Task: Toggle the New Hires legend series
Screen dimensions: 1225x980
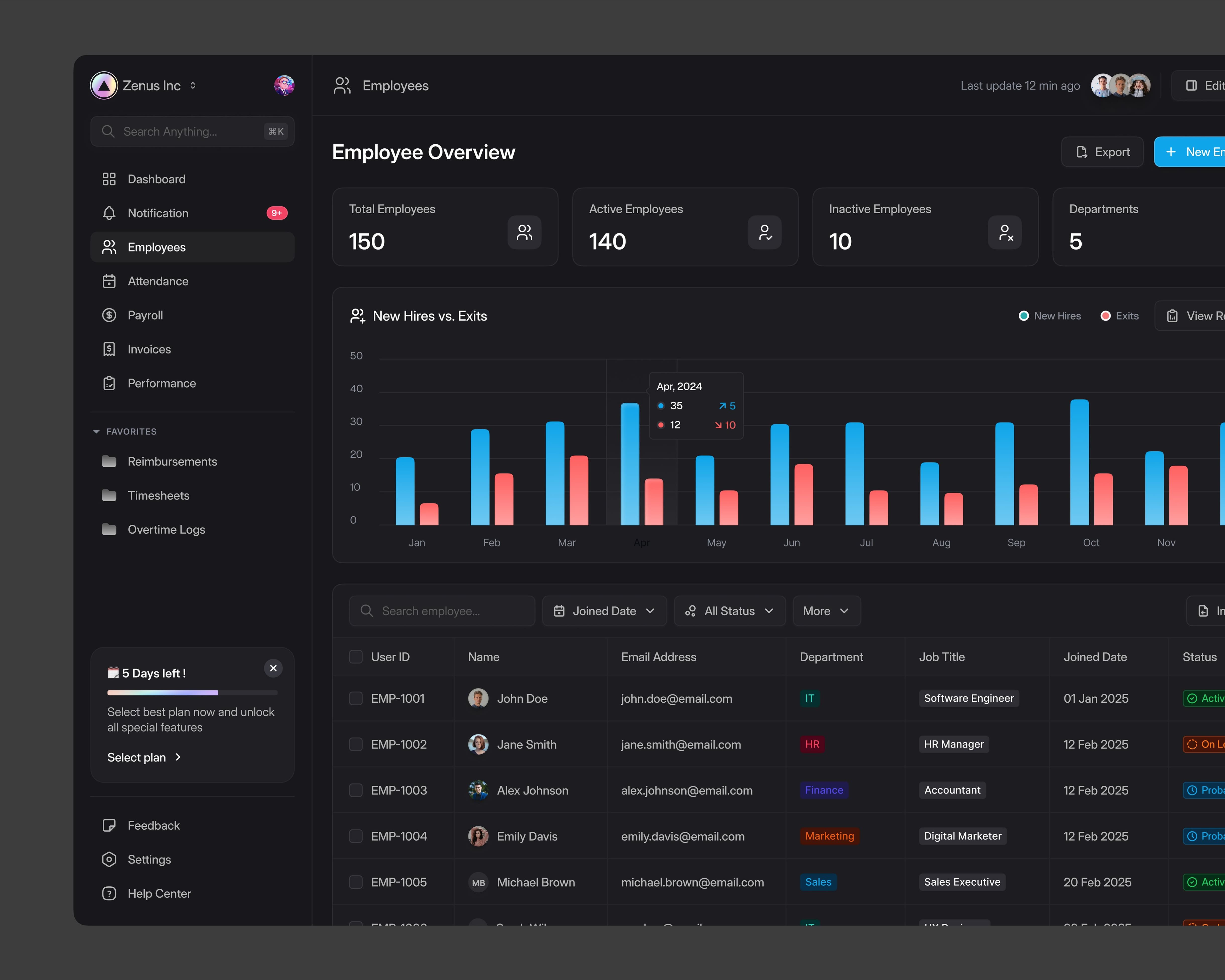Action: [1050, 316]
